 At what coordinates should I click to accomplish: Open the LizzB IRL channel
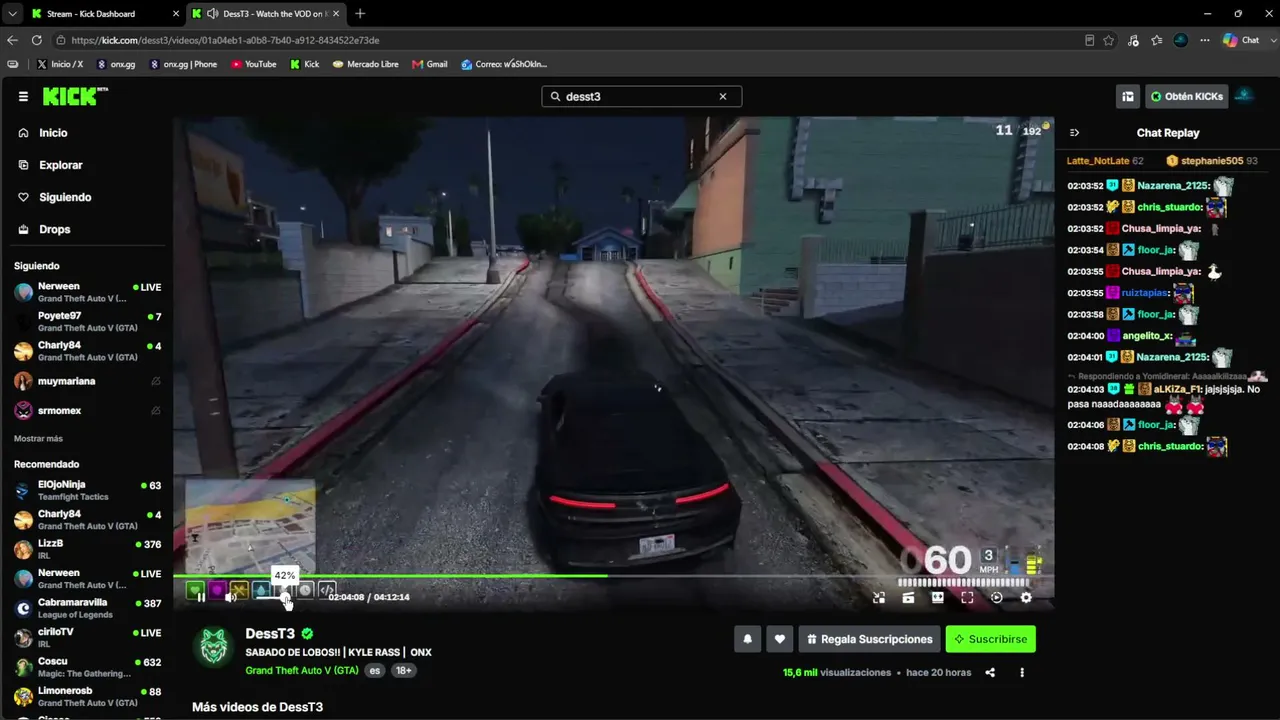88,549
